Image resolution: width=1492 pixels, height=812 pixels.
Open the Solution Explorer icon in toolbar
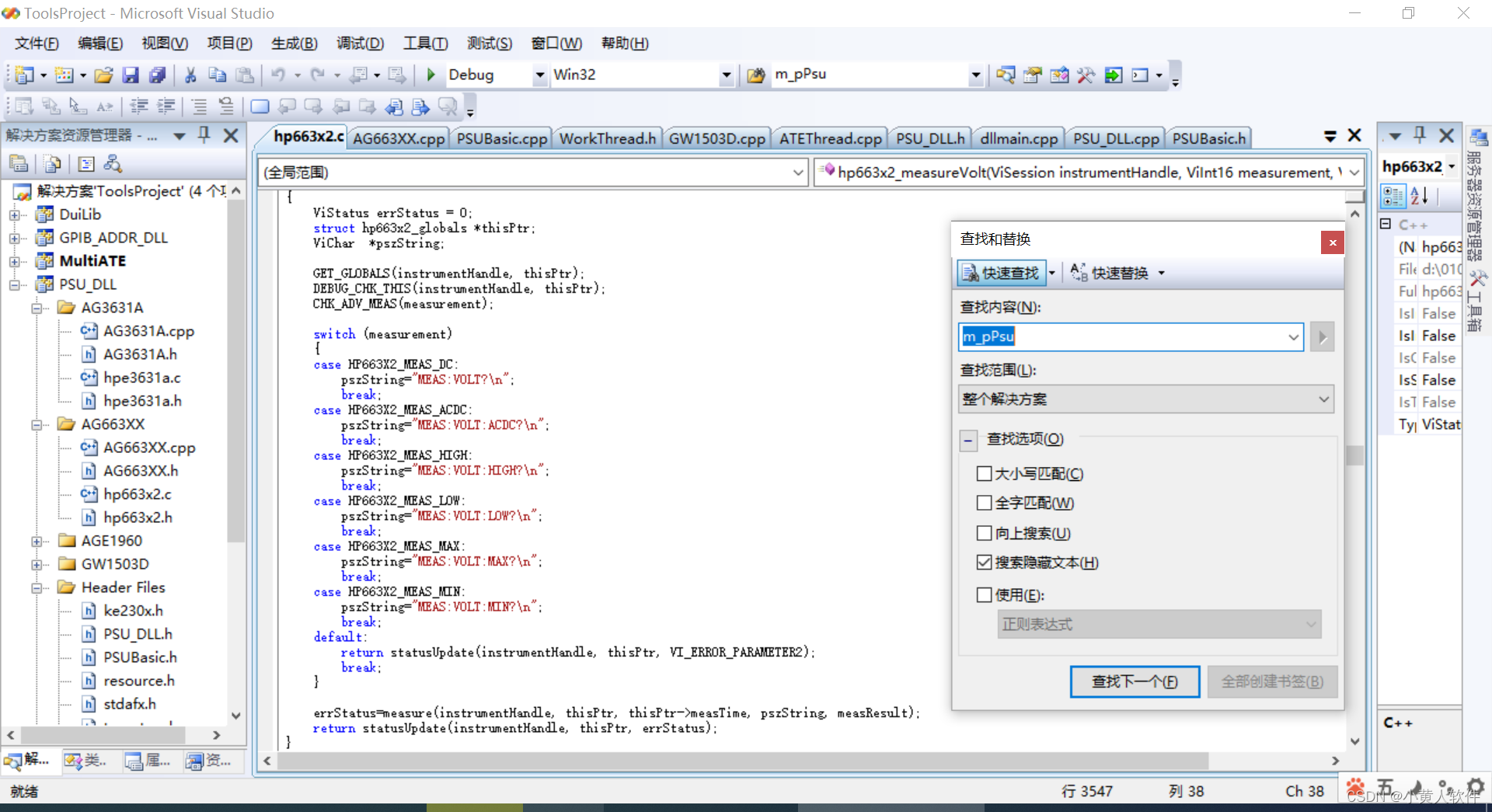coord(1006,75)
